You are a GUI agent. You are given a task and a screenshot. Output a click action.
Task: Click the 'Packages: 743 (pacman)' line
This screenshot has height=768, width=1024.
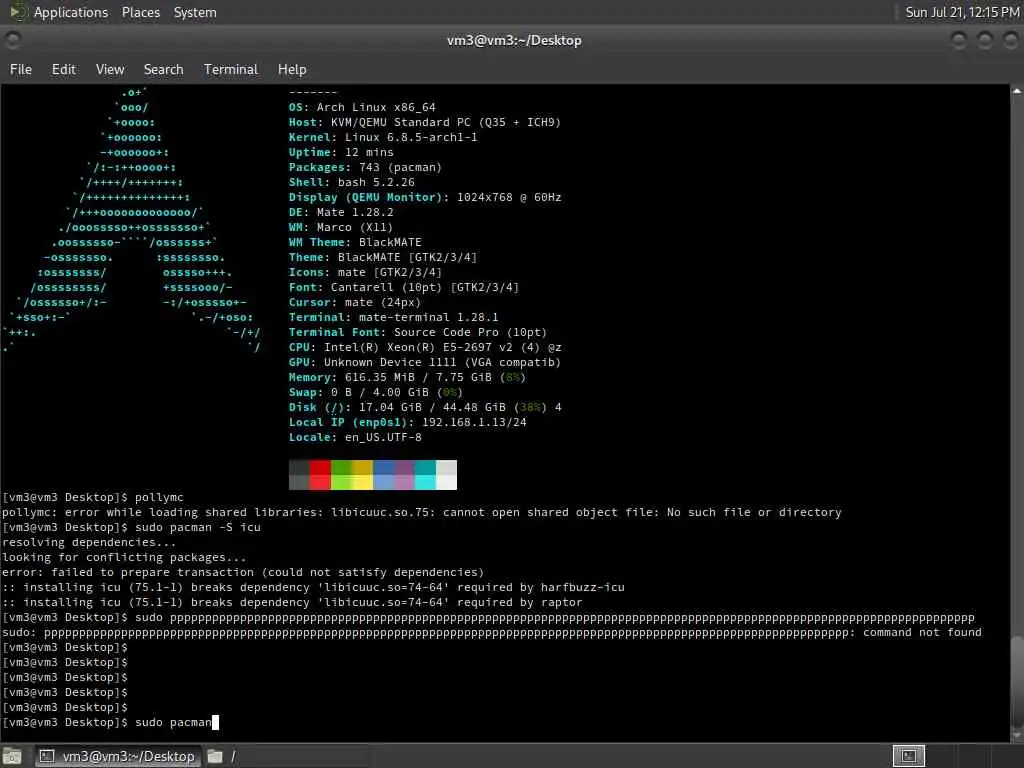[365, 167]
